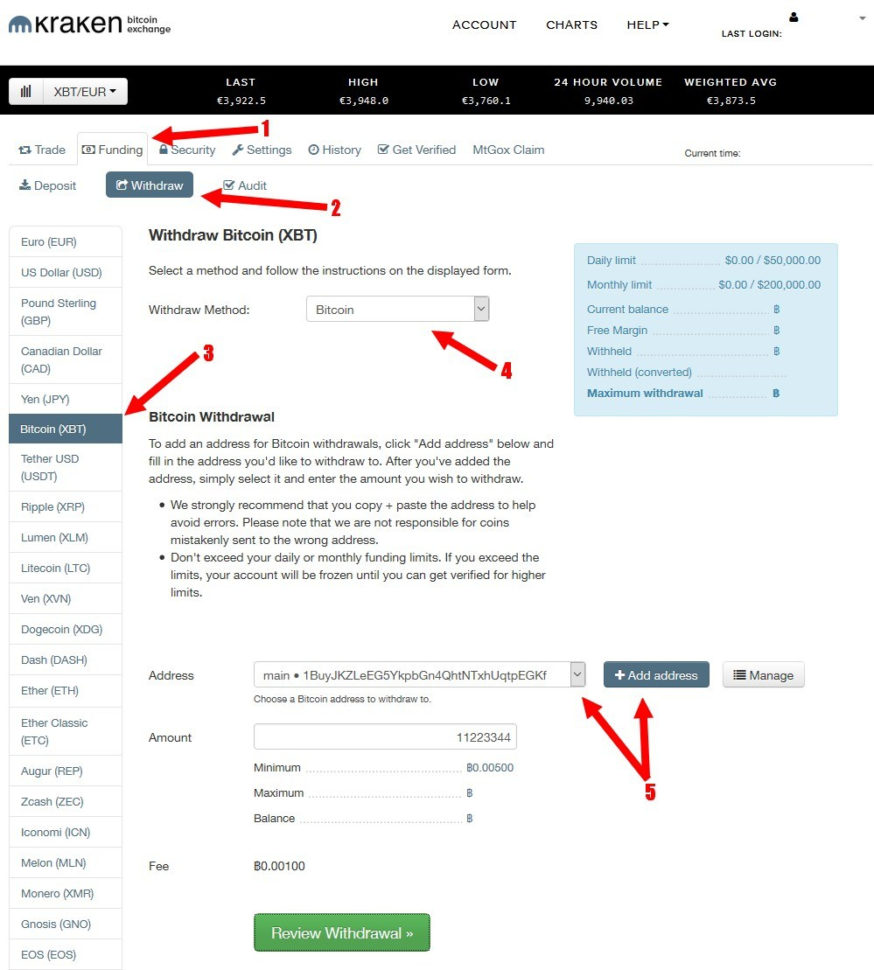This screenshot has height=970, width=874.
Task: Open the XBT/EUR pair selector
Action: coord(85,90)
